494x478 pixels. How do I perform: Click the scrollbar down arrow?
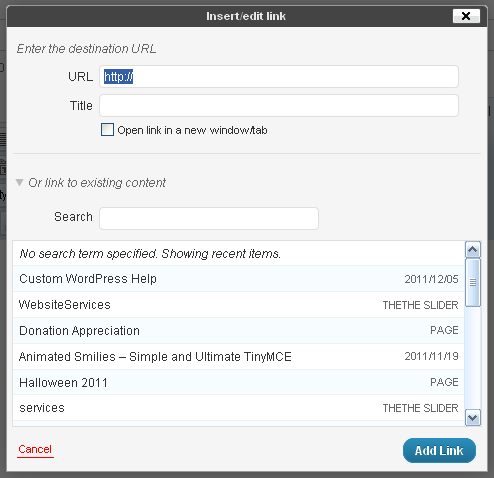[x=473, y=417]
